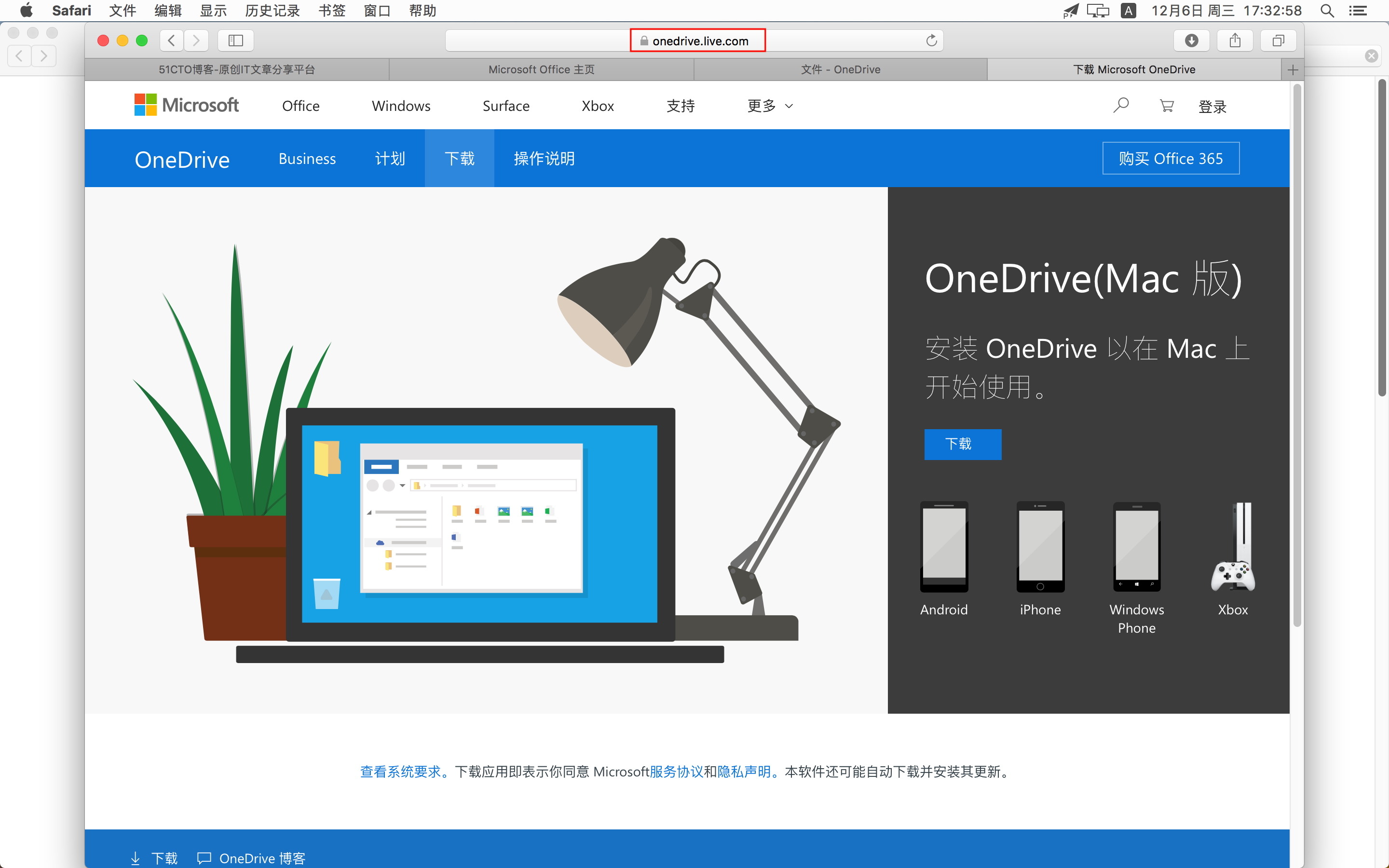Click the 登录 sign-in link

1212,106
